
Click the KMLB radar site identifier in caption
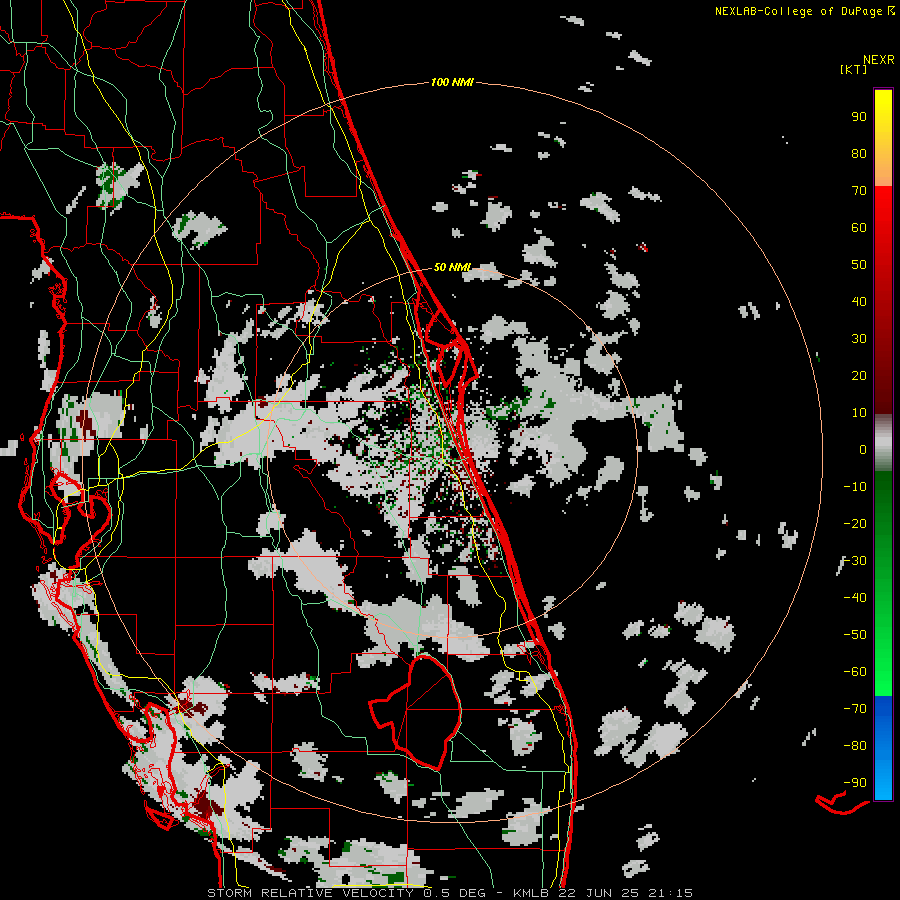click(x=531, y=893)
